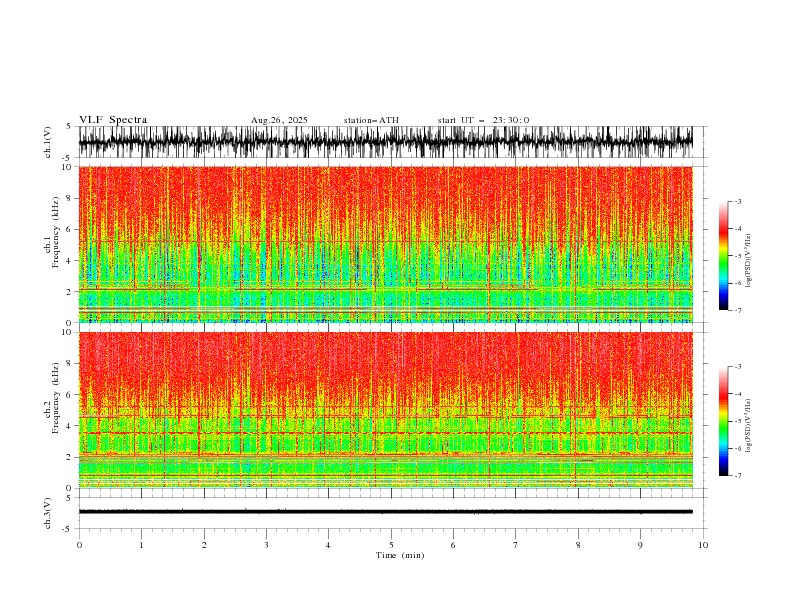Click the ch.1 "Frequency (kHz)" axis label
The height and width of the screenshot is (612, 792).
point(55,232)
